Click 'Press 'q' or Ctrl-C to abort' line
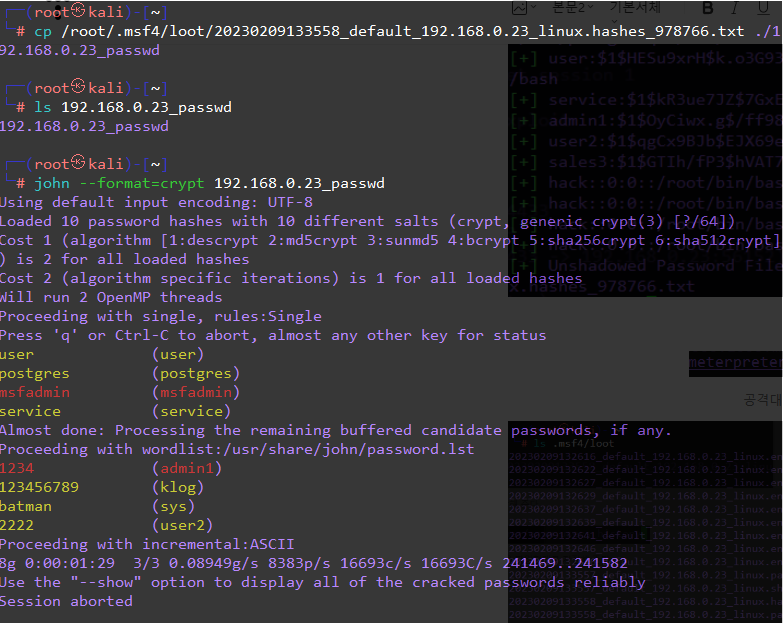The width and height of the screenshot is (783, 623). (273, 335)
